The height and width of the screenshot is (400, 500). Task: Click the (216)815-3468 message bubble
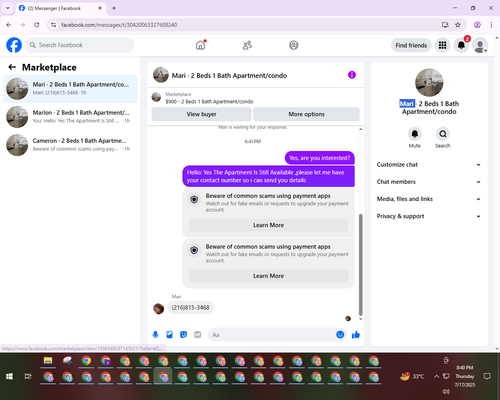[190, 308]
